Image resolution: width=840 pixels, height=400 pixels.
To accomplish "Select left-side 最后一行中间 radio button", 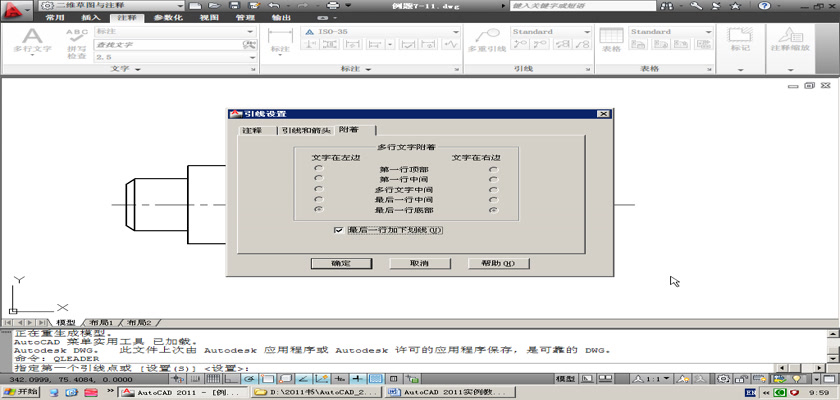I will (x=319, y=199).
